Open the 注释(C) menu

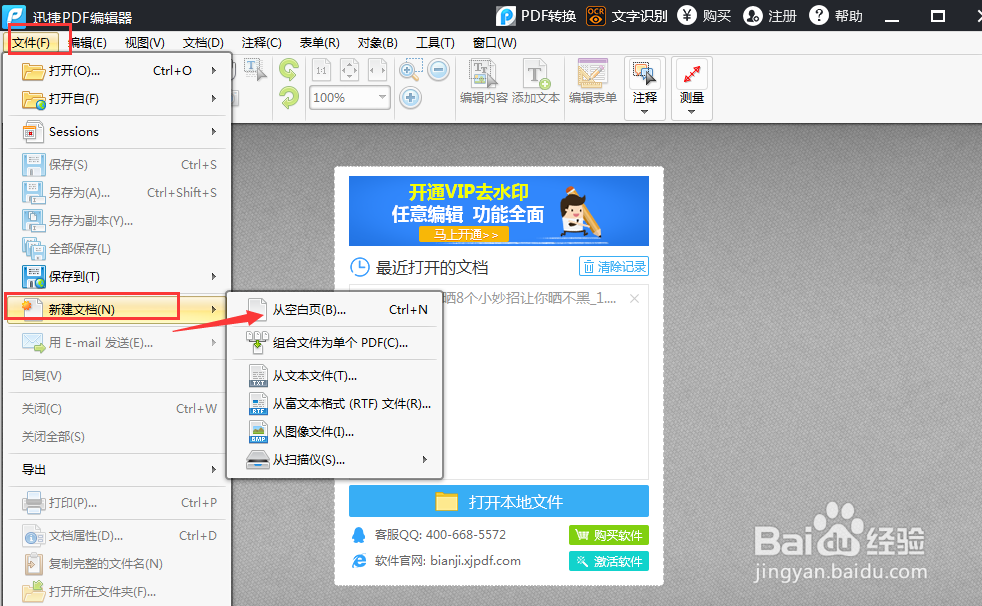point(261,43)
